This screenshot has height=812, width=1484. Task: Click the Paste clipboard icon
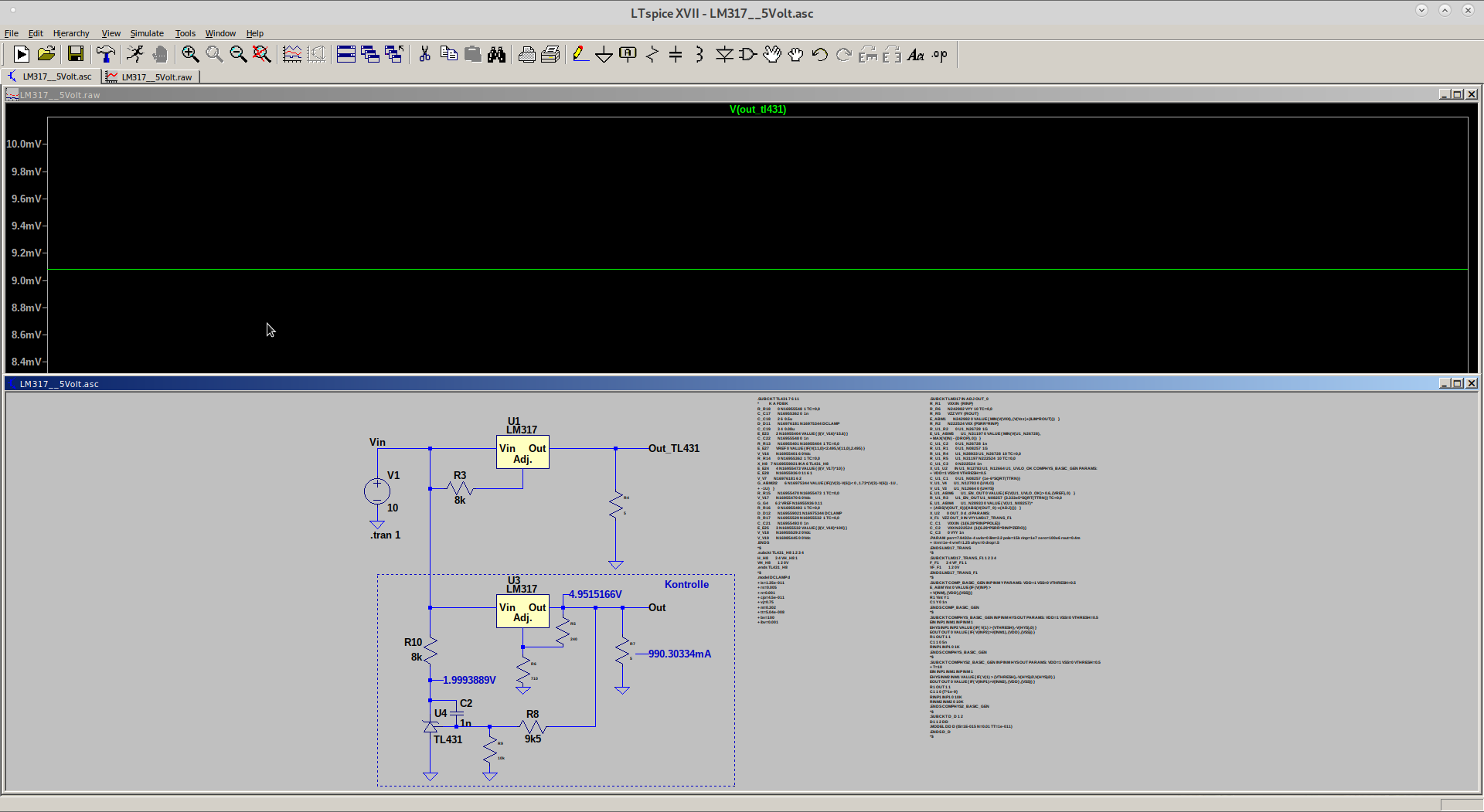coord(472,54)
